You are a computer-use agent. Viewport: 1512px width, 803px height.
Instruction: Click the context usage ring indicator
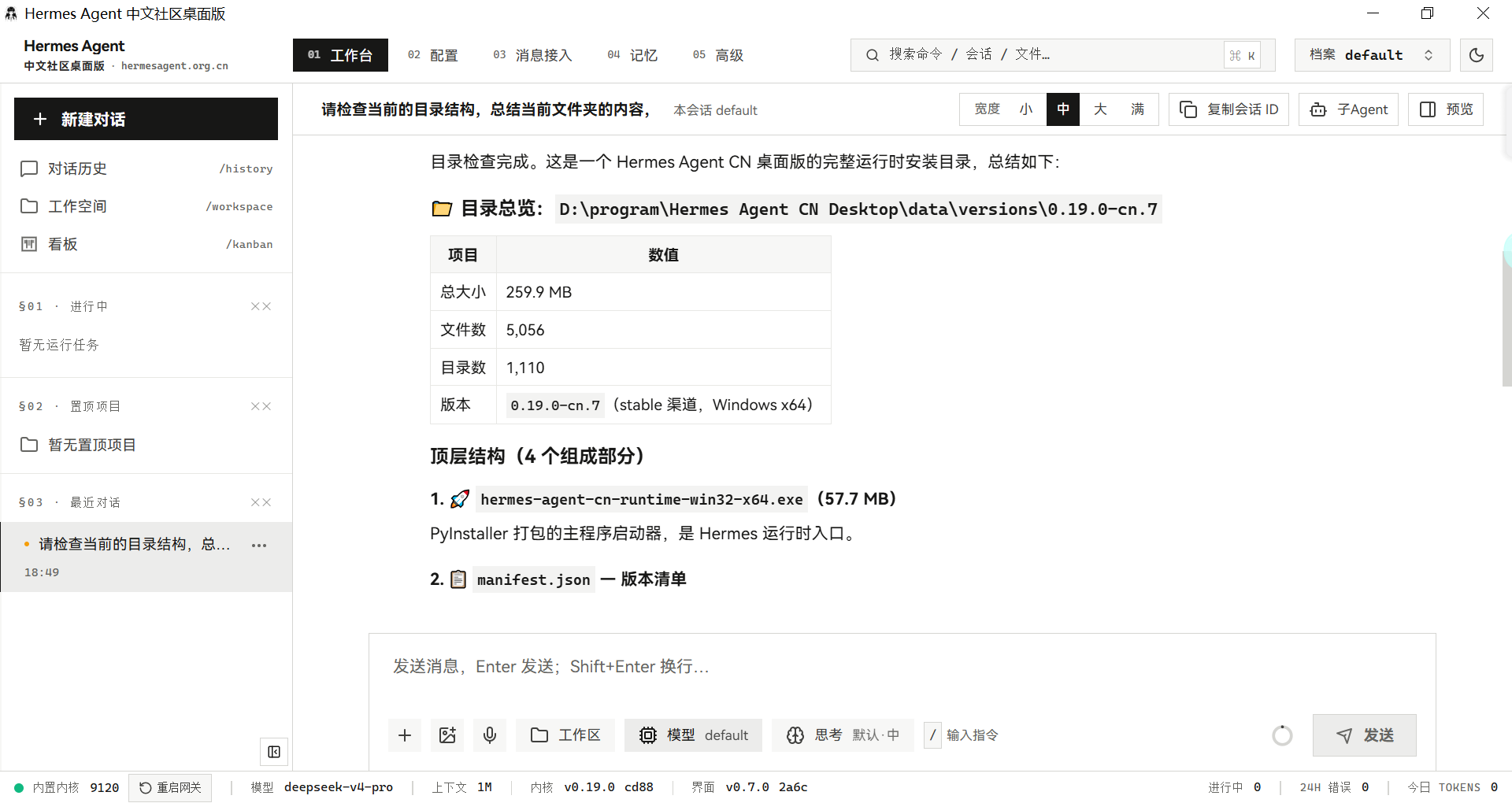pyautogui.click(x=1283, y=735)
